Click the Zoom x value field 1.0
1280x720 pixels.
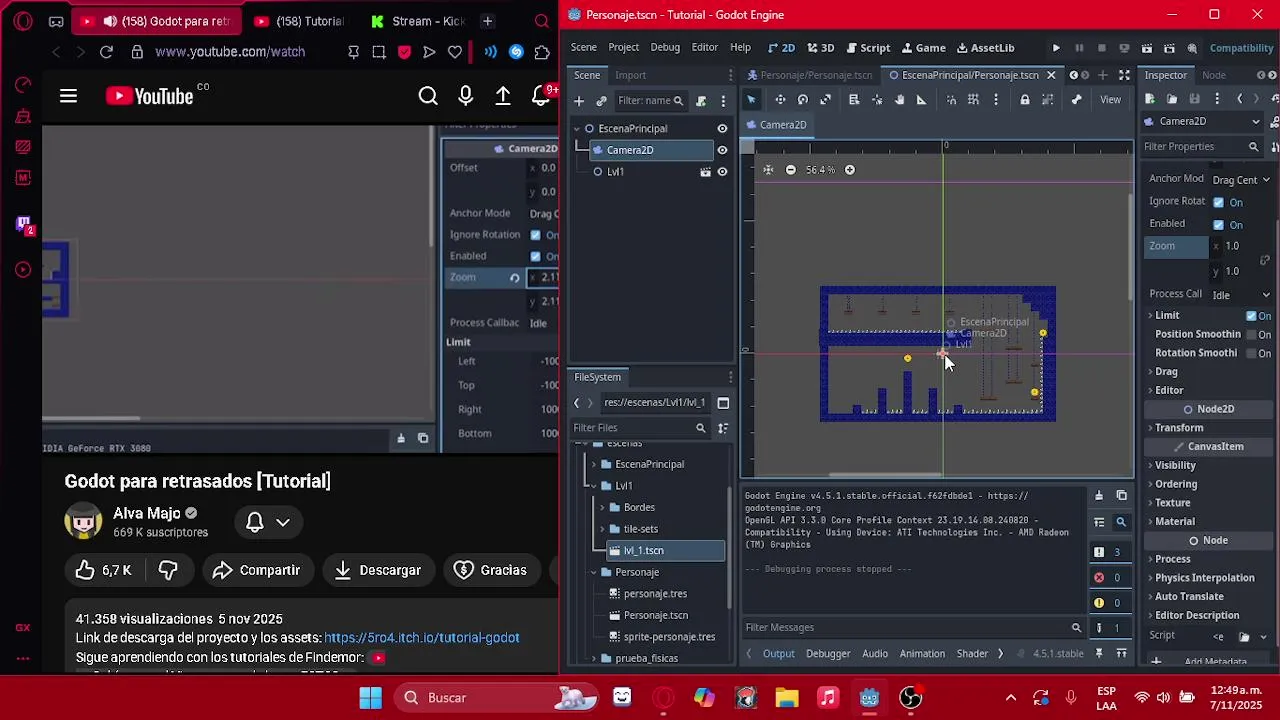pyautogui.click(x=1233, y=247)
